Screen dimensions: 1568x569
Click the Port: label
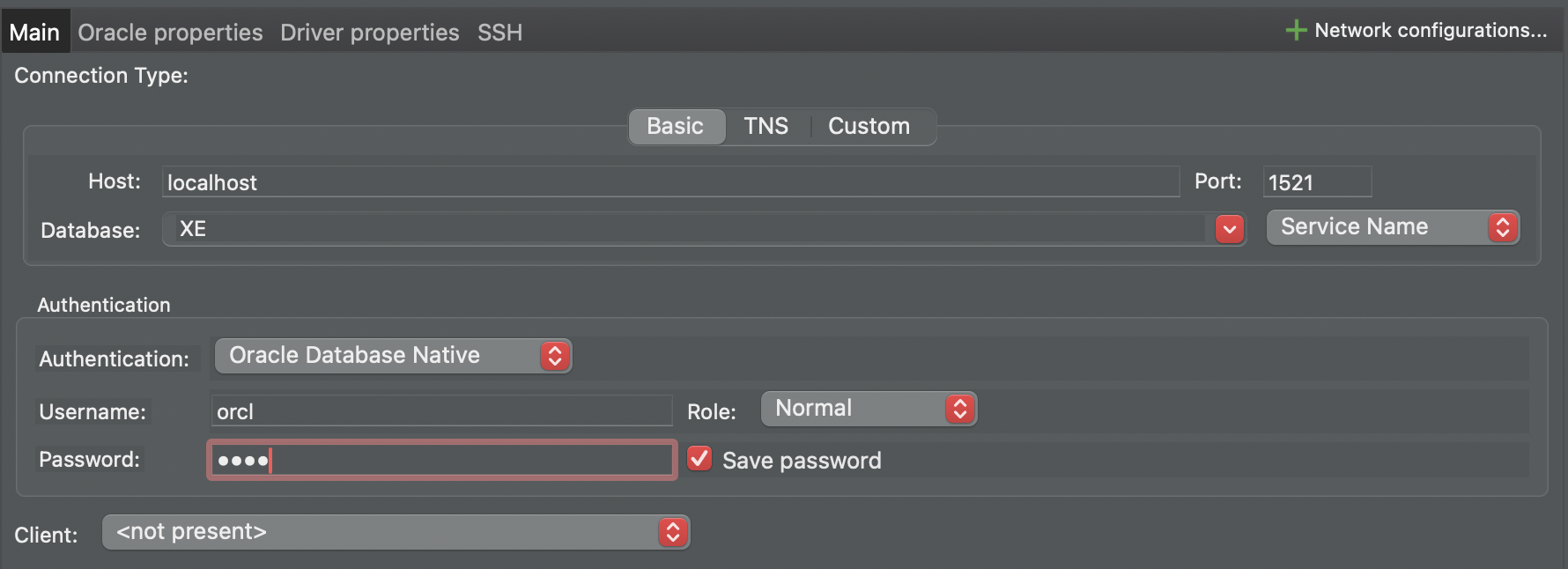click(x=1218, y=181)
